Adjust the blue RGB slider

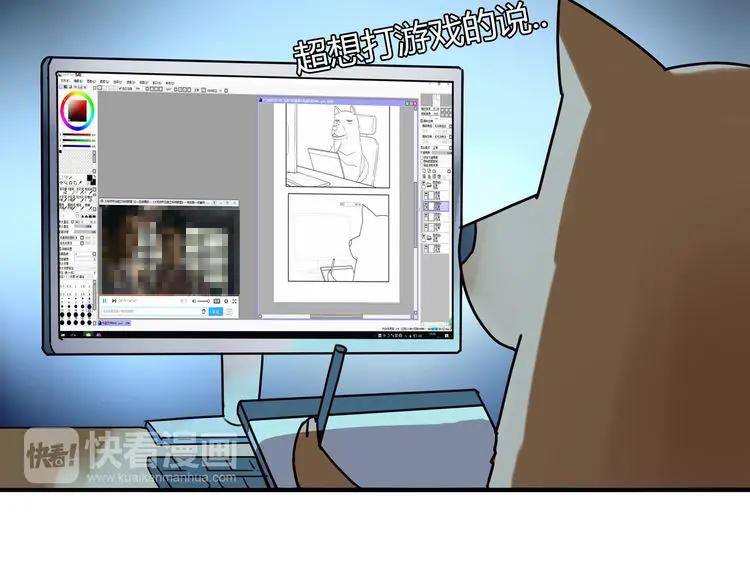pos(76,146)
